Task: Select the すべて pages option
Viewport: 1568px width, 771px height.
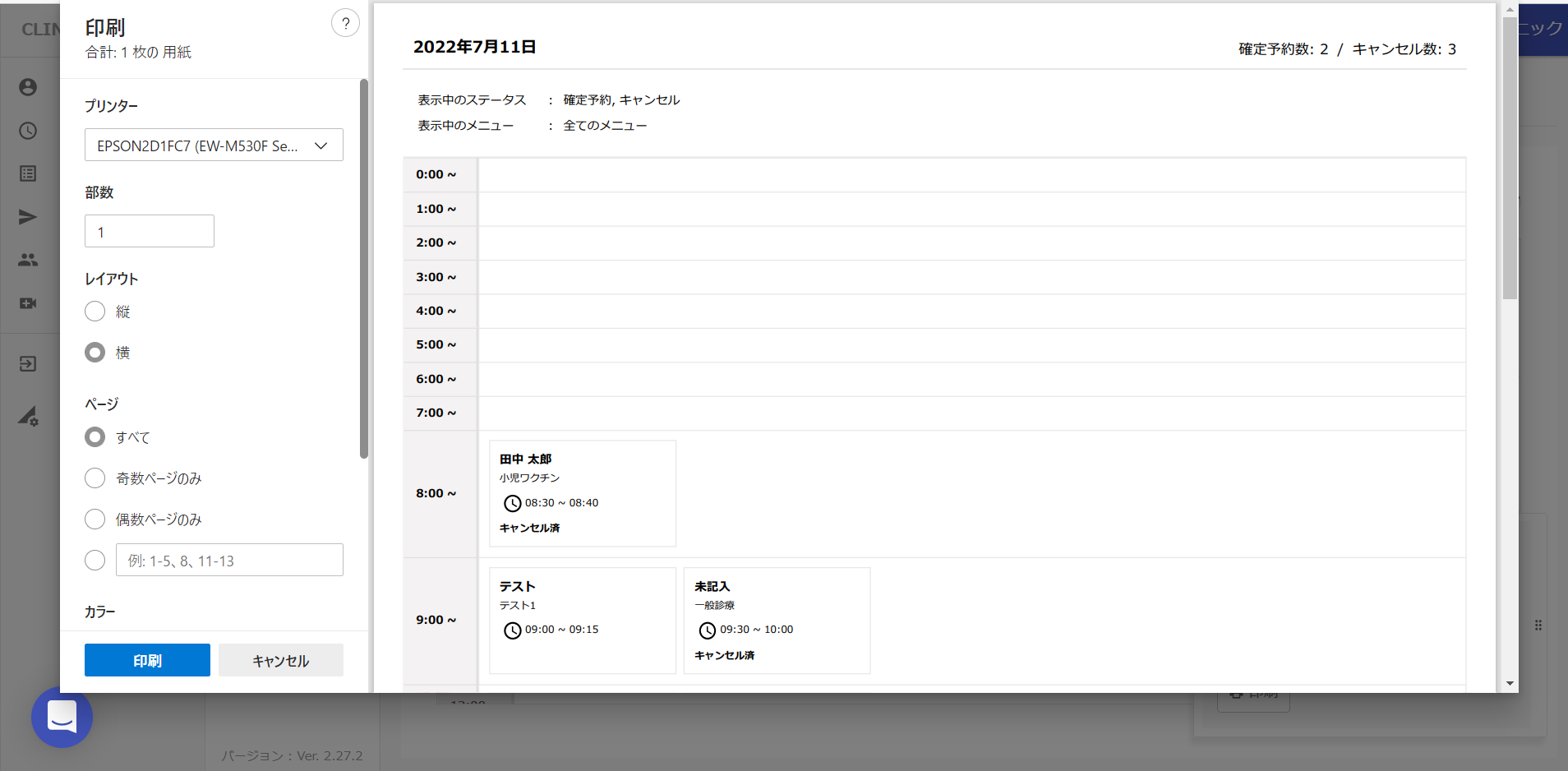Action: coord(95,437)
